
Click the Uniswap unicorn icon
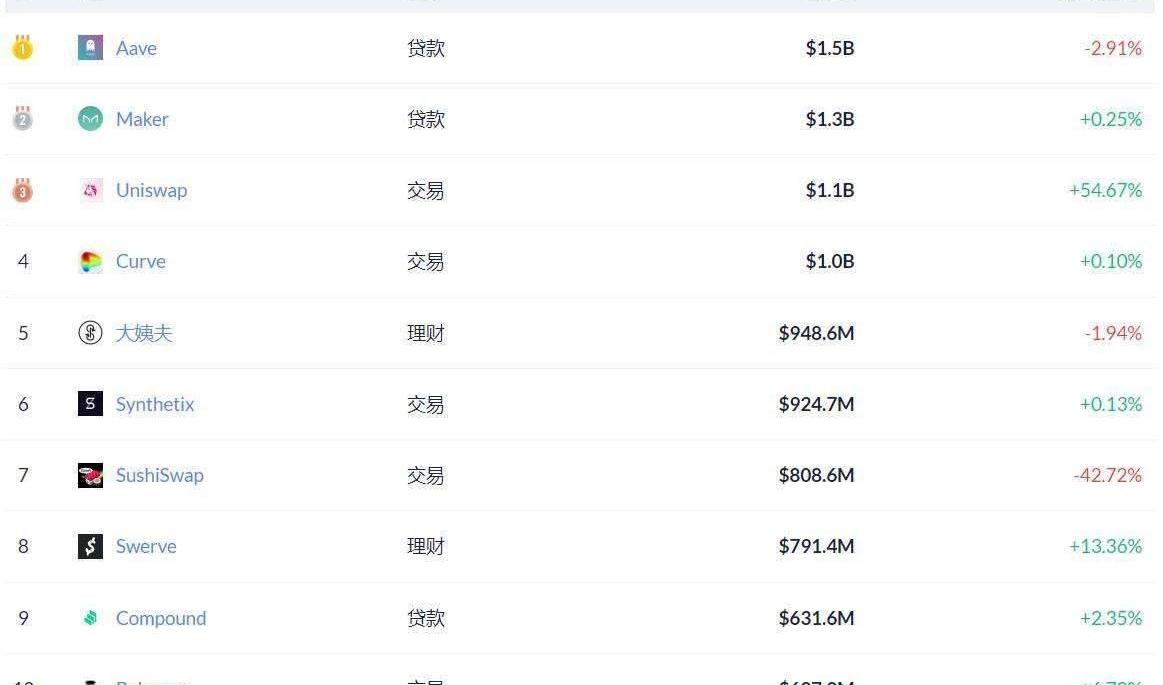90,190
